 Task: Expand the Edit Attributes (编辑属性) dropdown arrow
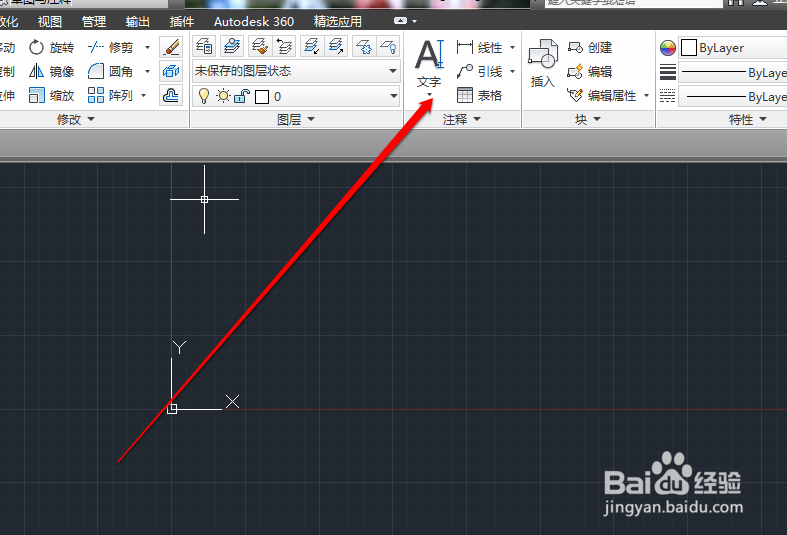point(646,95)
